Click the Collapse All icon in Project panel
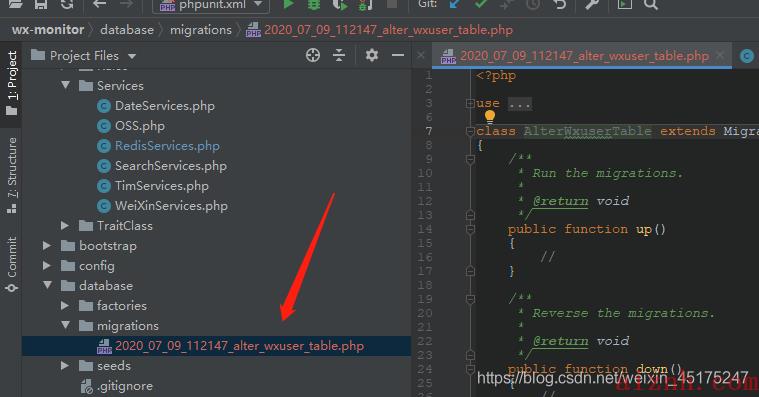The height and width of the screenshot is (397, 759). pyautogui.click(x=339, y=55)
